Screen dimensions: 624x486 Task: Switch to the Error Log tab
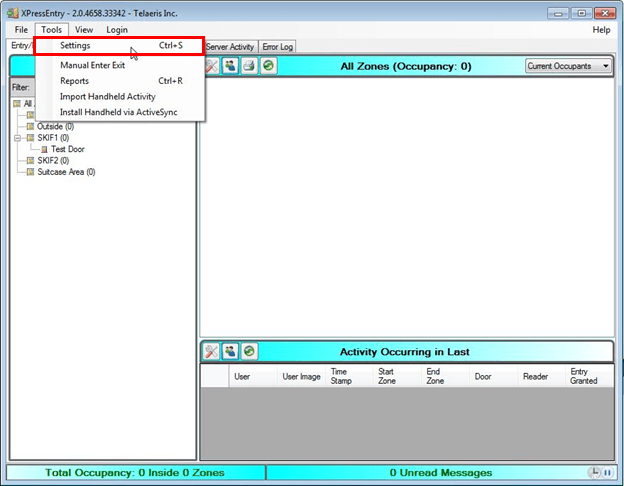click(277, 47)
